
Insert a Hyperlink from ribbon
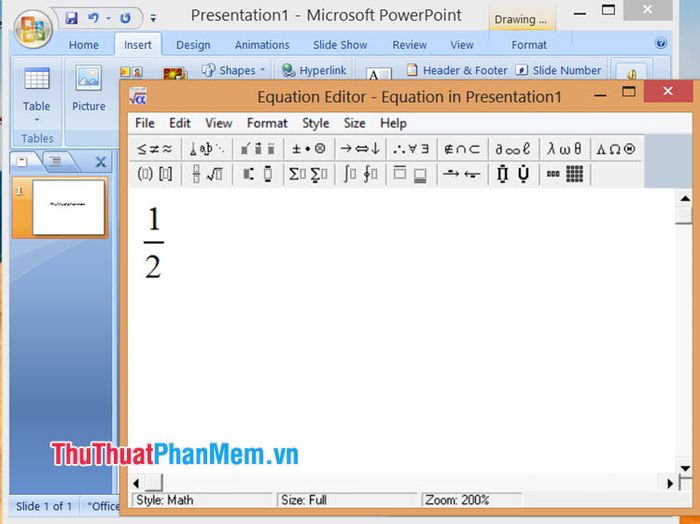click(x=314, y=70)
